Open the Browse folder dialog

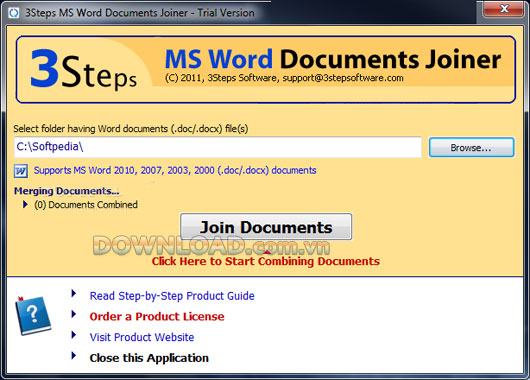[472, 147]
